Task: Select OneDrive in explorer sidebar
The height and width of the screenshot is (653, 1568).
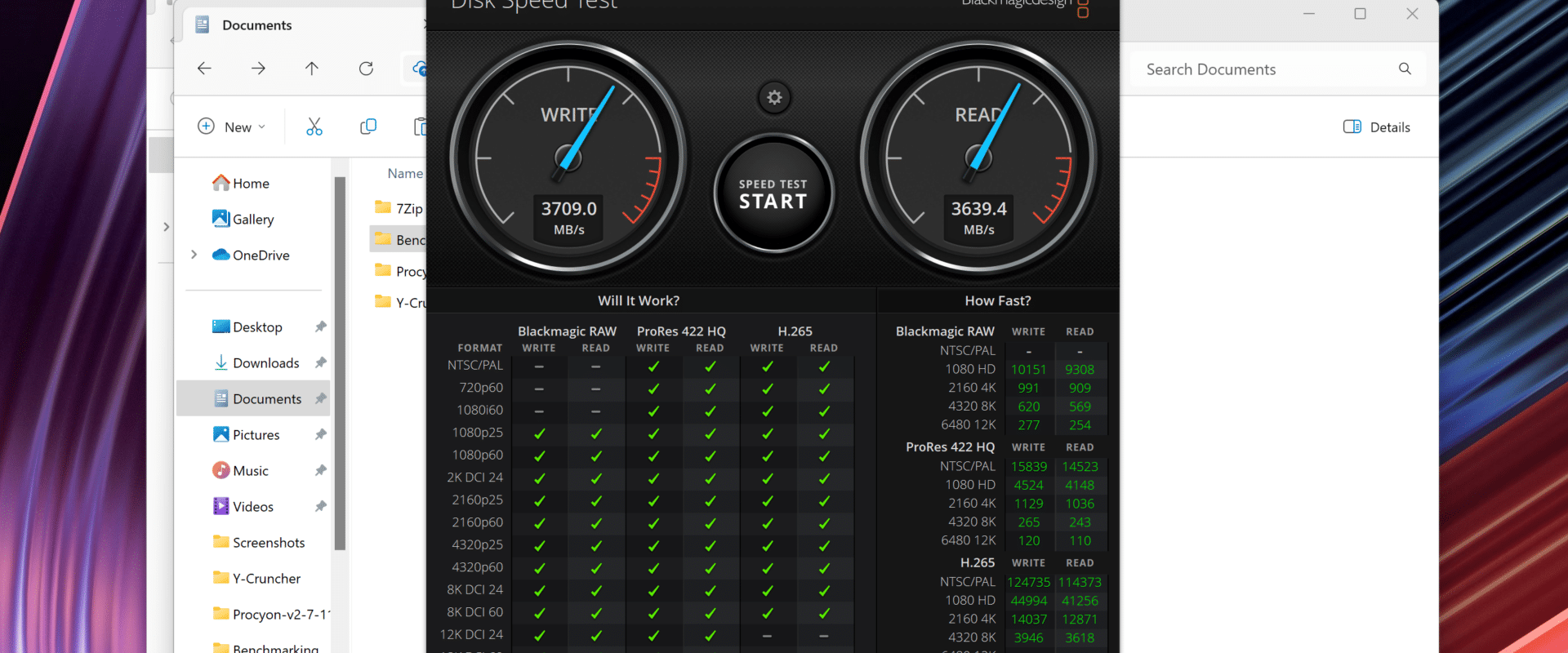Action: (251, 255)
